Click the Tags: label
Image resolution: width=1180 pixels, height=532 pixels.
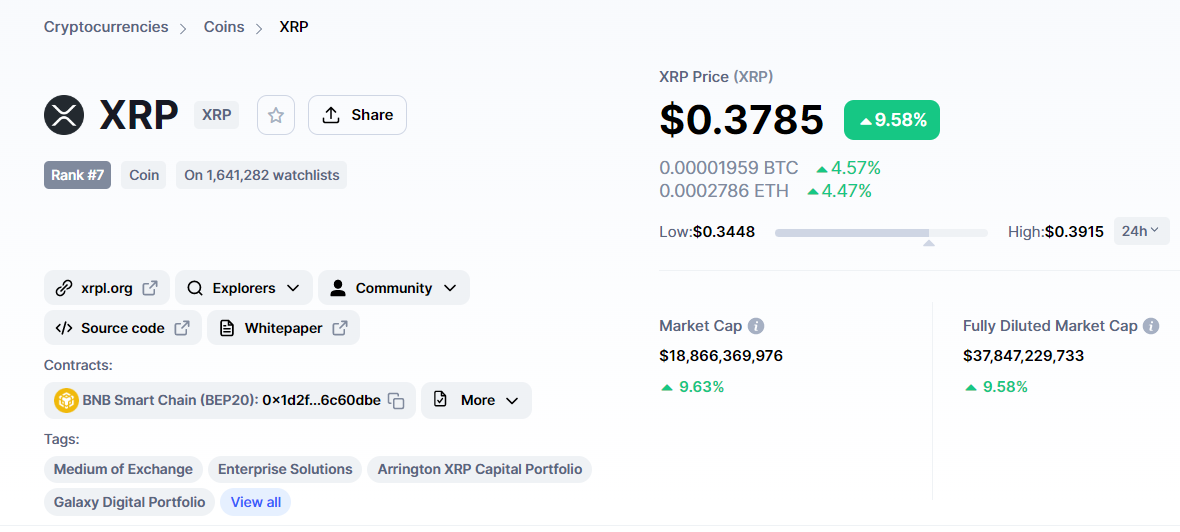click(62, 439)
